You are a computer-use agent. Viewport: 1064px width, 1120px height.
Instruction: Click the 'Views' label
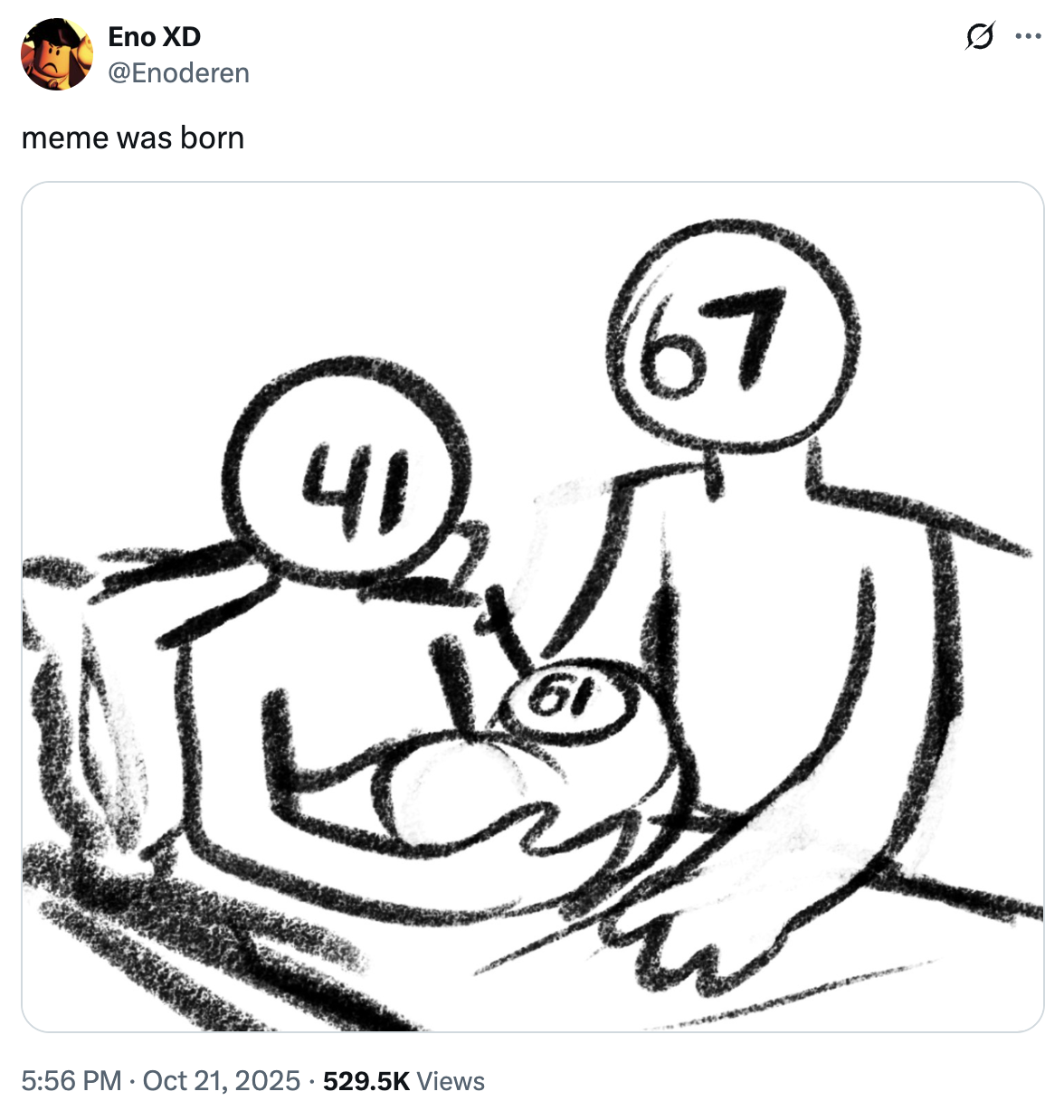point(451,1080)
